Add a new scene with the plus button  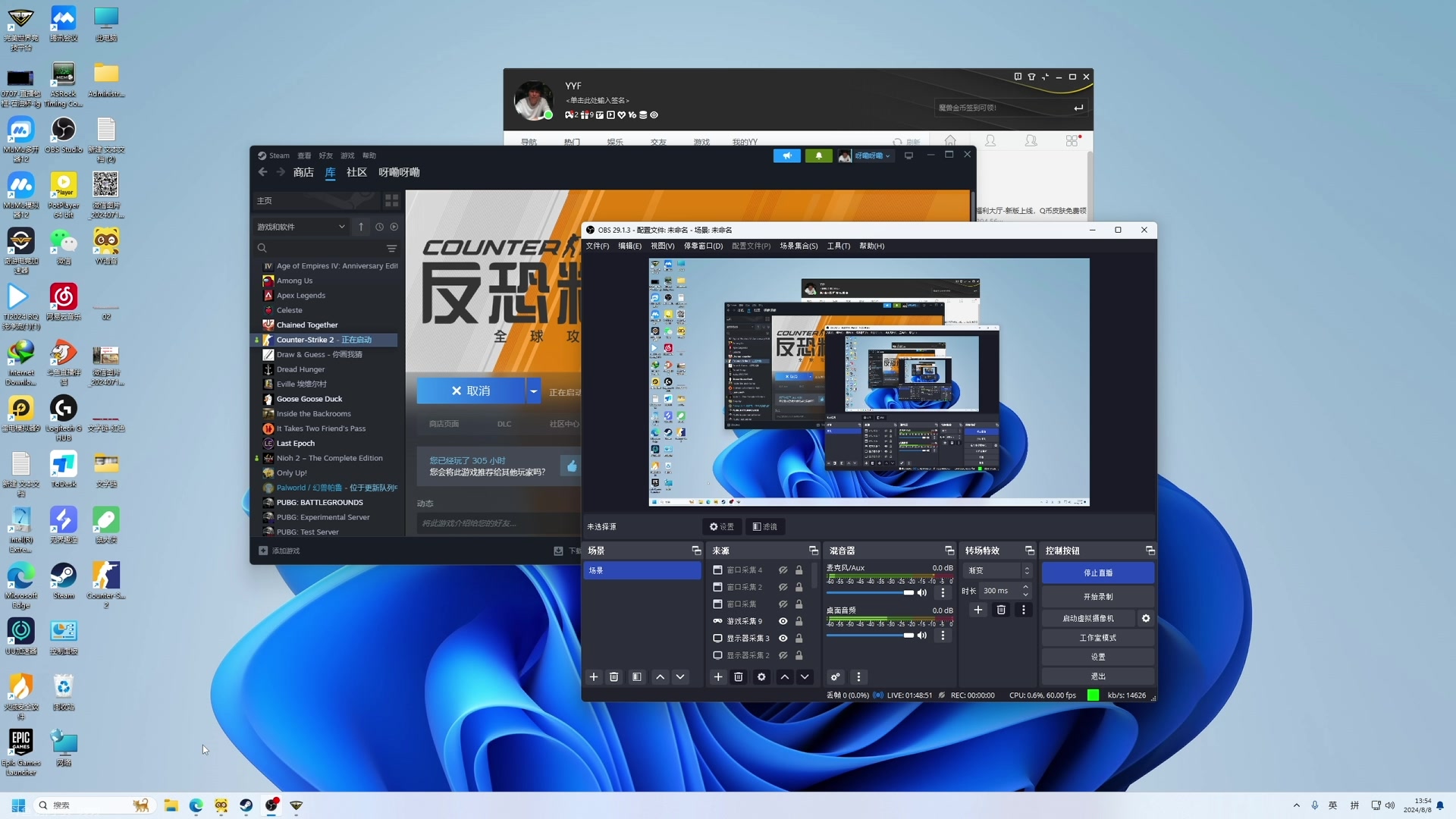click(594, 677)
